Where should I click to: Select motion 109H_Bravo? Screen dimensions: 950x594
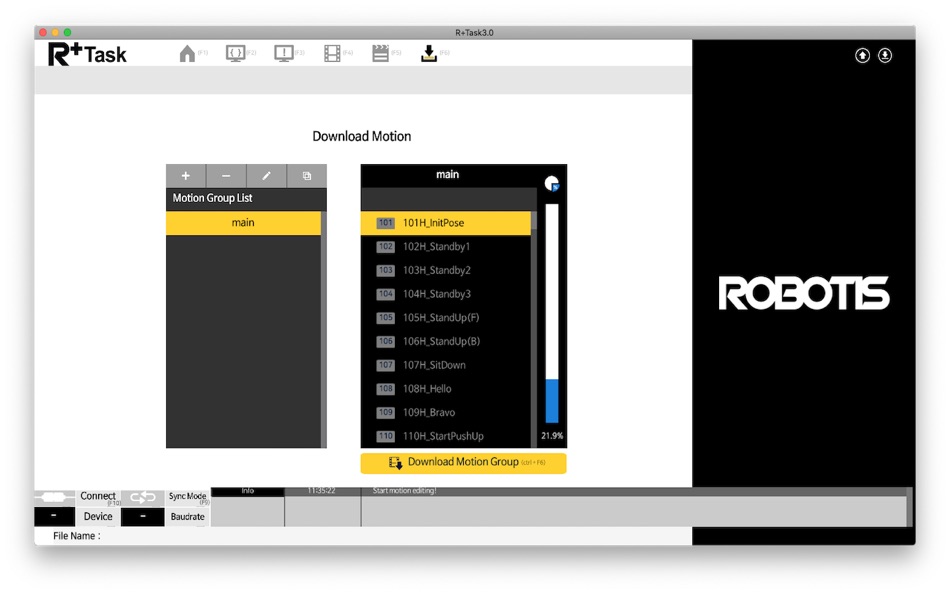[x=446, y=412]
